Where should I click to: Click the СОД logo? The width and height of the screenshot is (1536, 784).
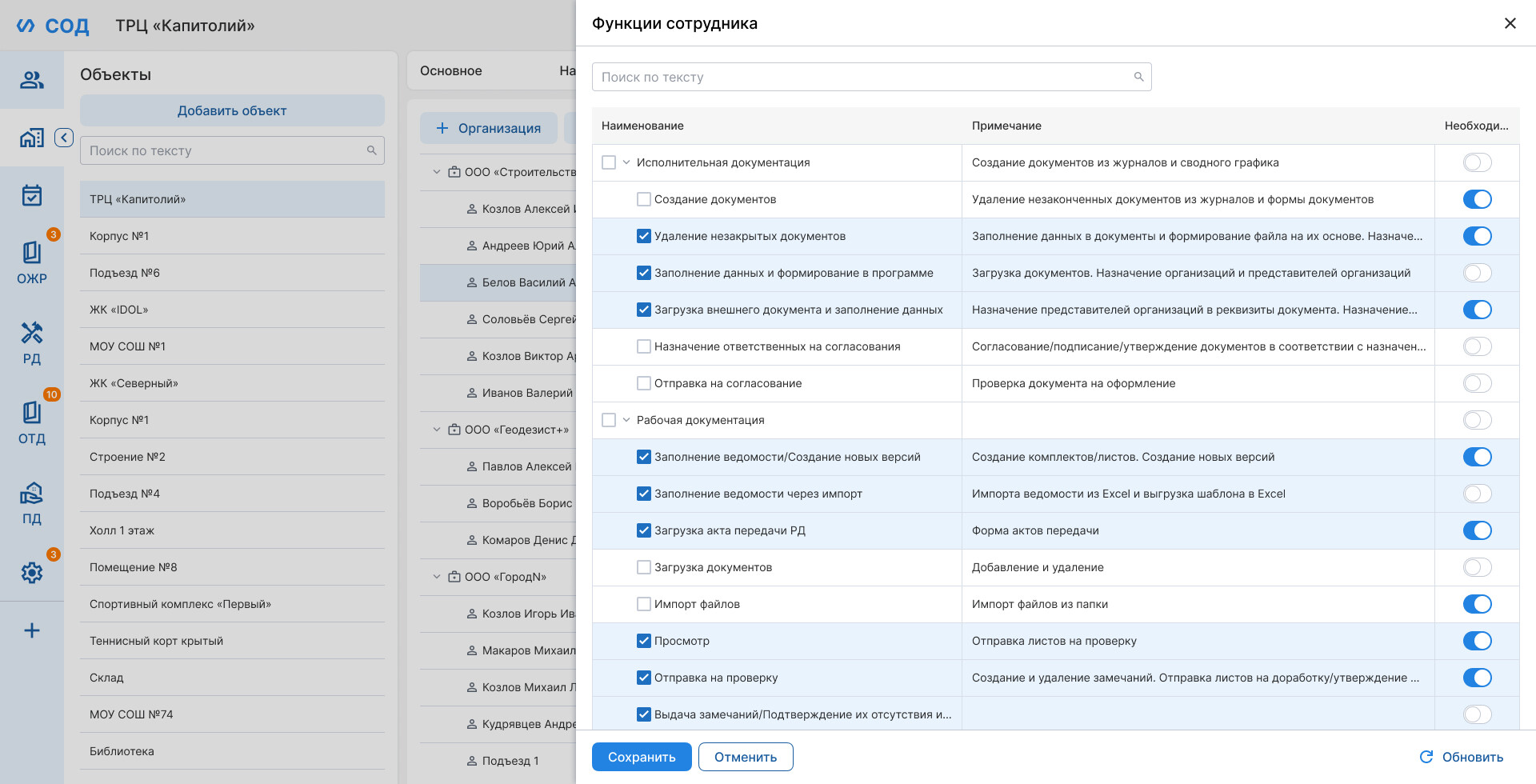(x=53, y=26)
